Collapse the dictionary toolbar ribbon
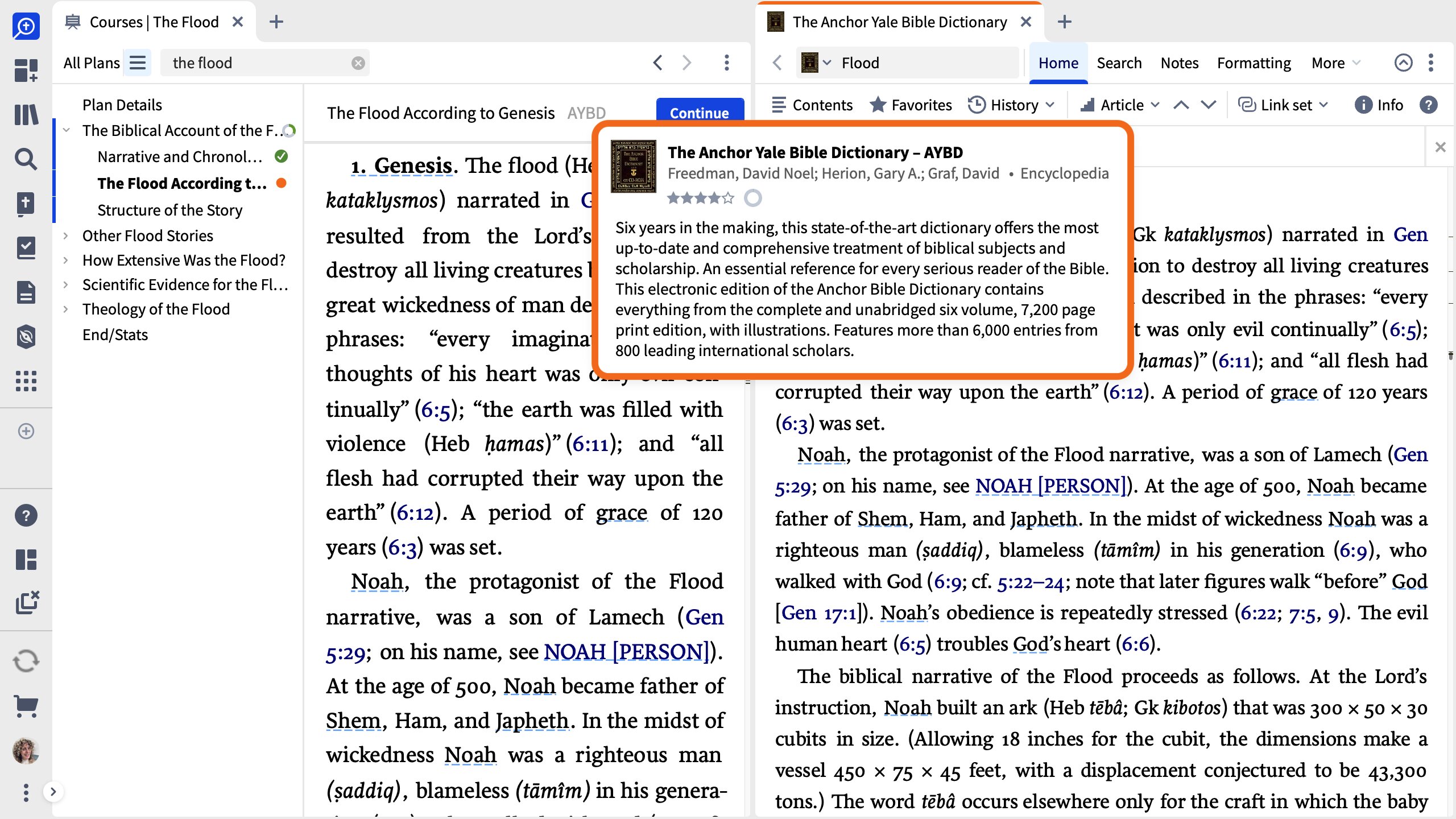1456x819 pixels. 1403,63
